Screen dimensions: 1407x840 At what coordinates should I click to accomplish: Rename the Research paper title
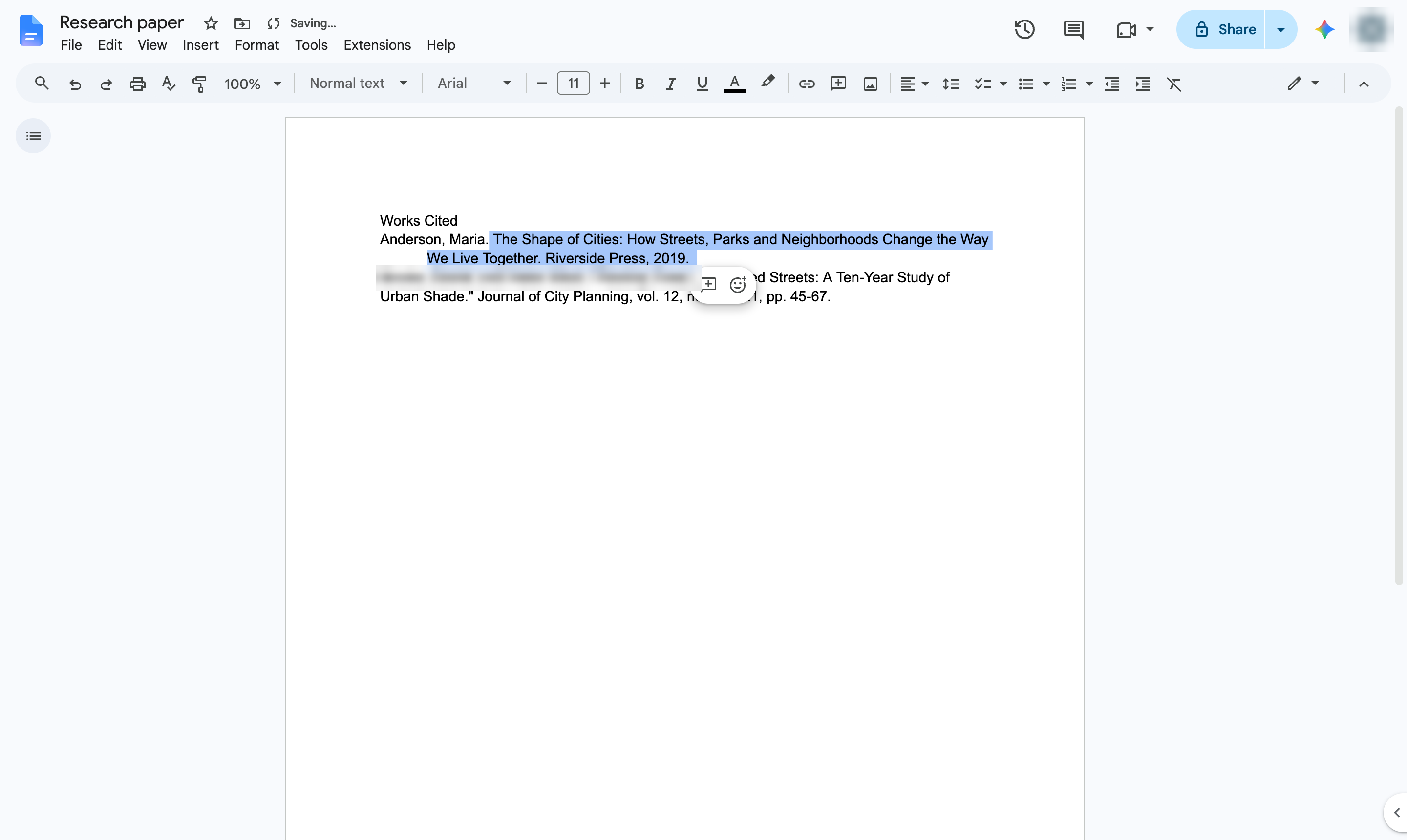121,22
